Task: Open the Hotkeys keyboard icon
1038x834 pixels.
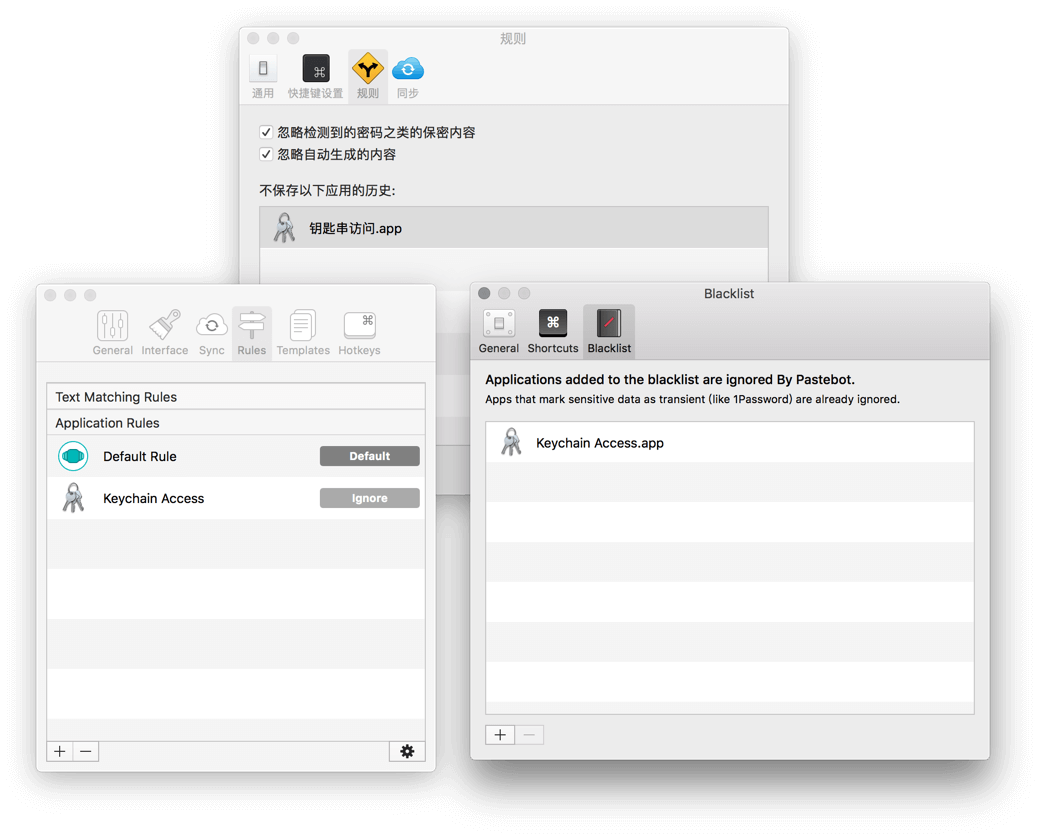Action: (359, 326)
